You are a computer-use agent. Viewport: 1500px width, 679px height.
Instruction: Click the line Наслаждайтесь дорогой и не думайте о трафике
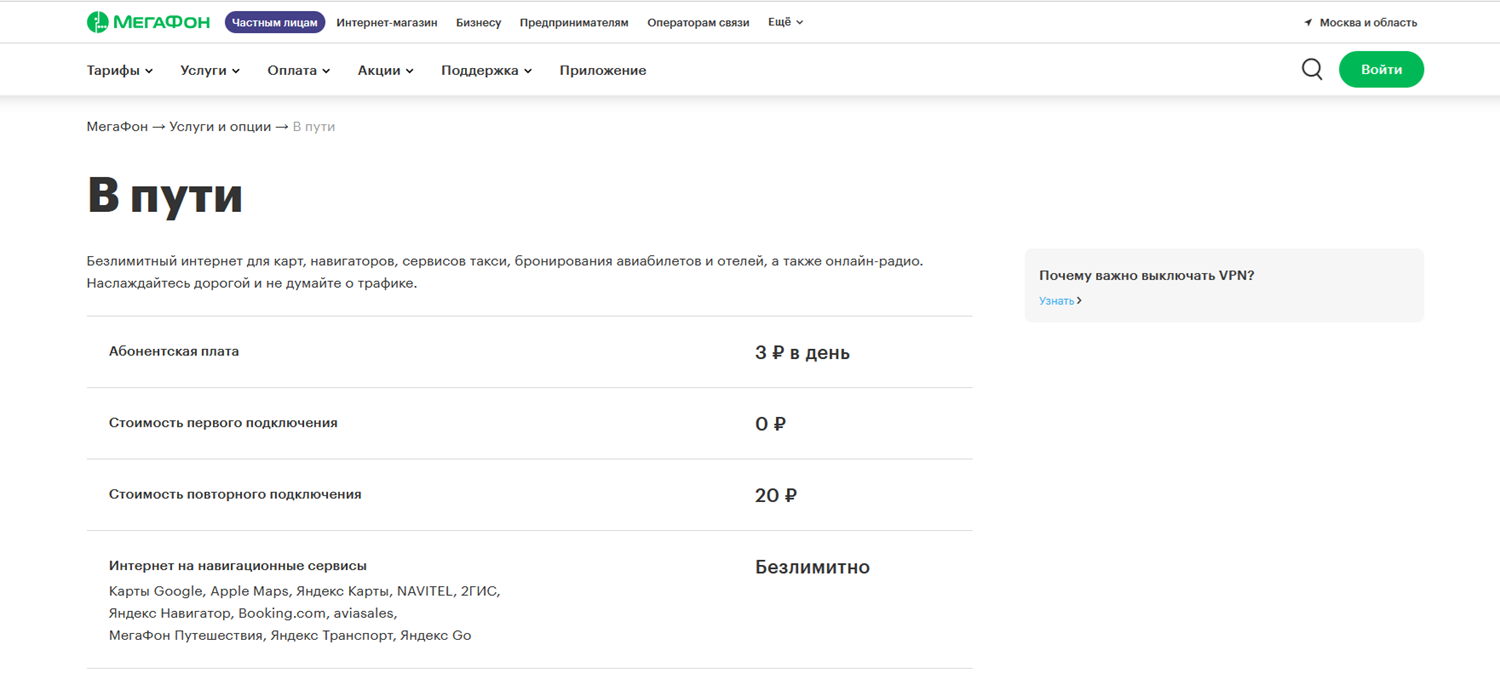point(252,283)
